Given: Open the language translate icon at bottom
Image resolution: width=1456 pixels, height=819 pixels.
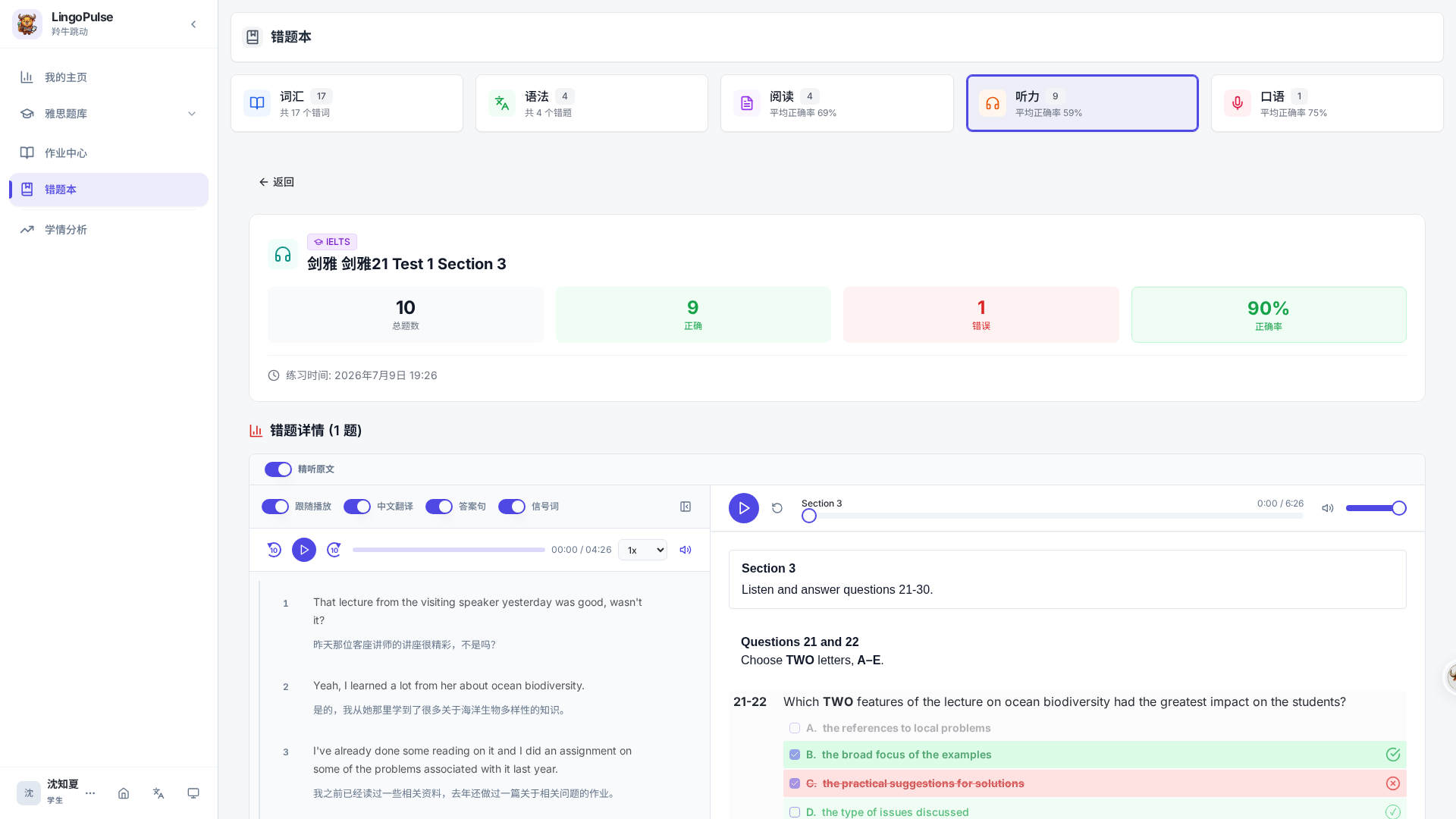Looking at the screenshot, I should pos(158,793).
